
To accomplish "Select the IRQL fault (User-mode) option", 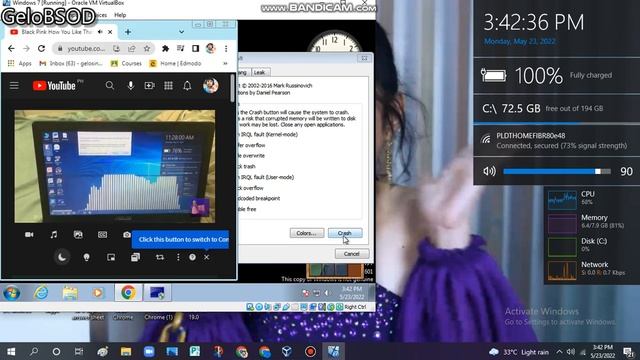I will [267, 177].
